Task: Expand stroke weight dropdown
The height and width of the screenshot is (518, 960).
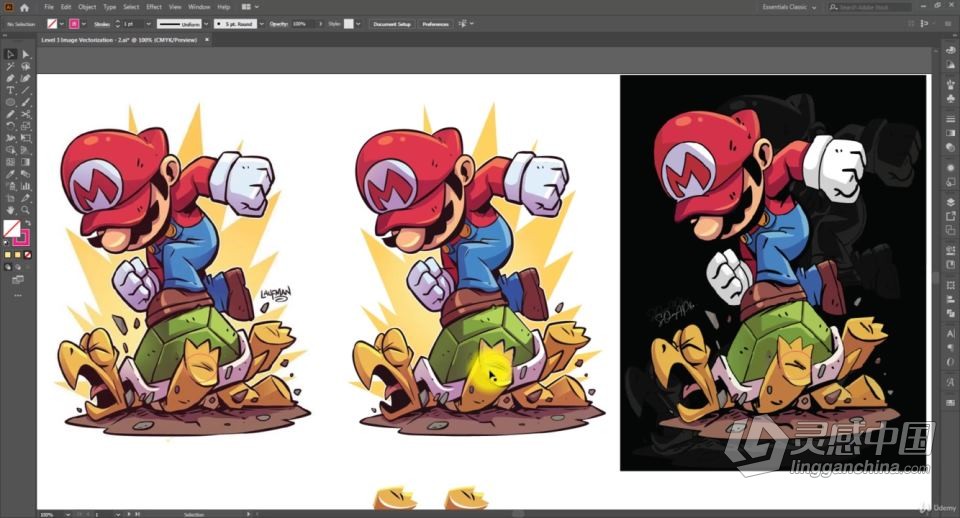Action: pos(148,24)
